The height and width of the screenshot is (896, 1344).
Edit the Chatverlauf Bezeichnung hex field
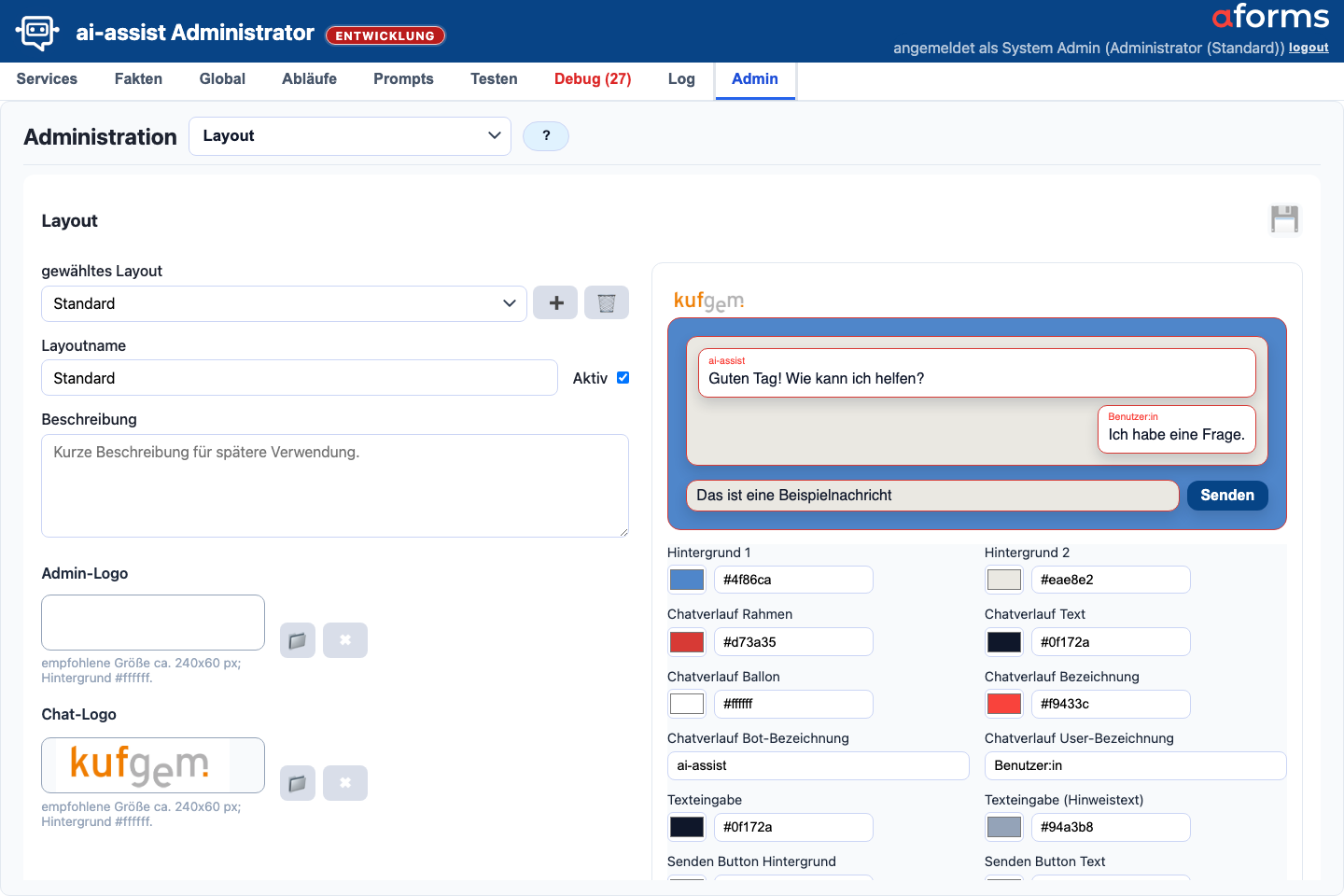pyautogui.click(x=1111, y=704)
